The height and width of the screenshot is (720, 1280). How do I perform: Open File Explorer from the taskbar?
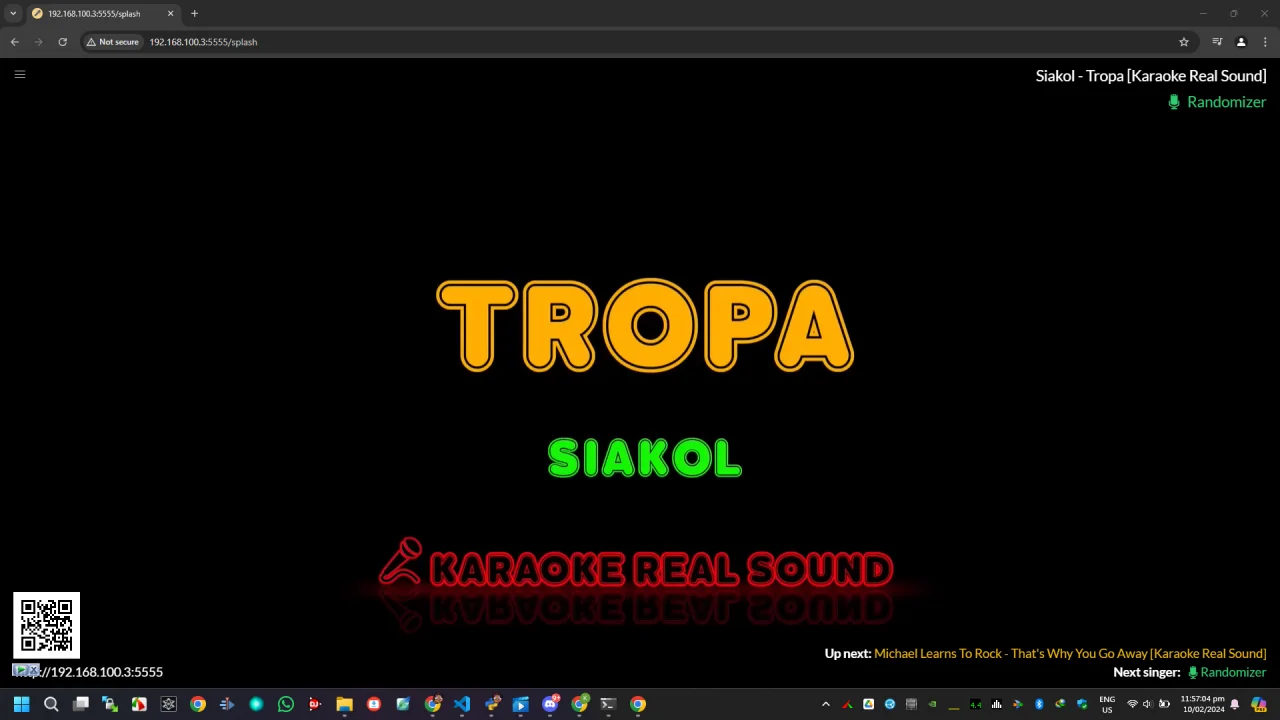click(344, 704)
